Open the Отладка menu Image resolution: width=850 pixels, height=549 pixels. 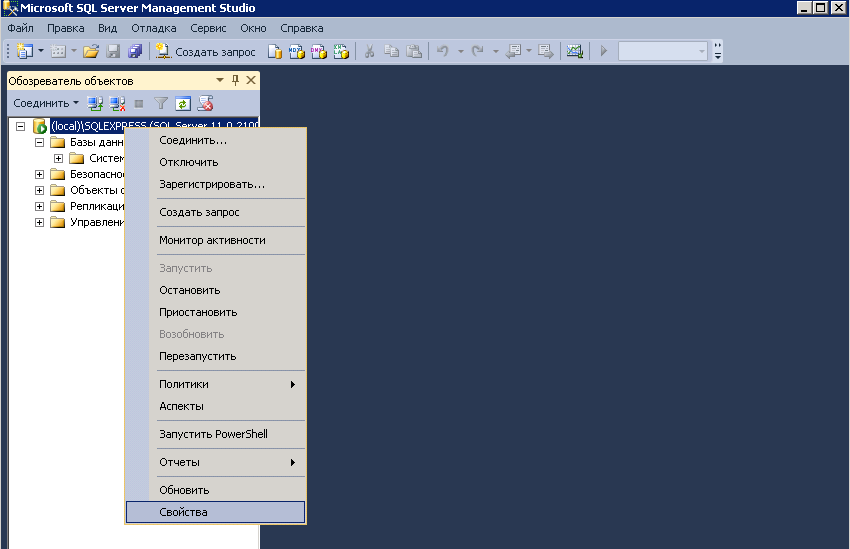click(x=153, y=28)
